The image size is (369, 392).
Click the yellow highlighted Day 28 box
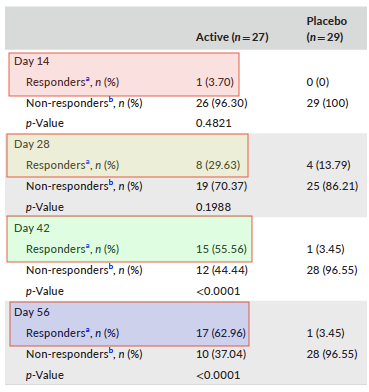(x=128, y=155)
